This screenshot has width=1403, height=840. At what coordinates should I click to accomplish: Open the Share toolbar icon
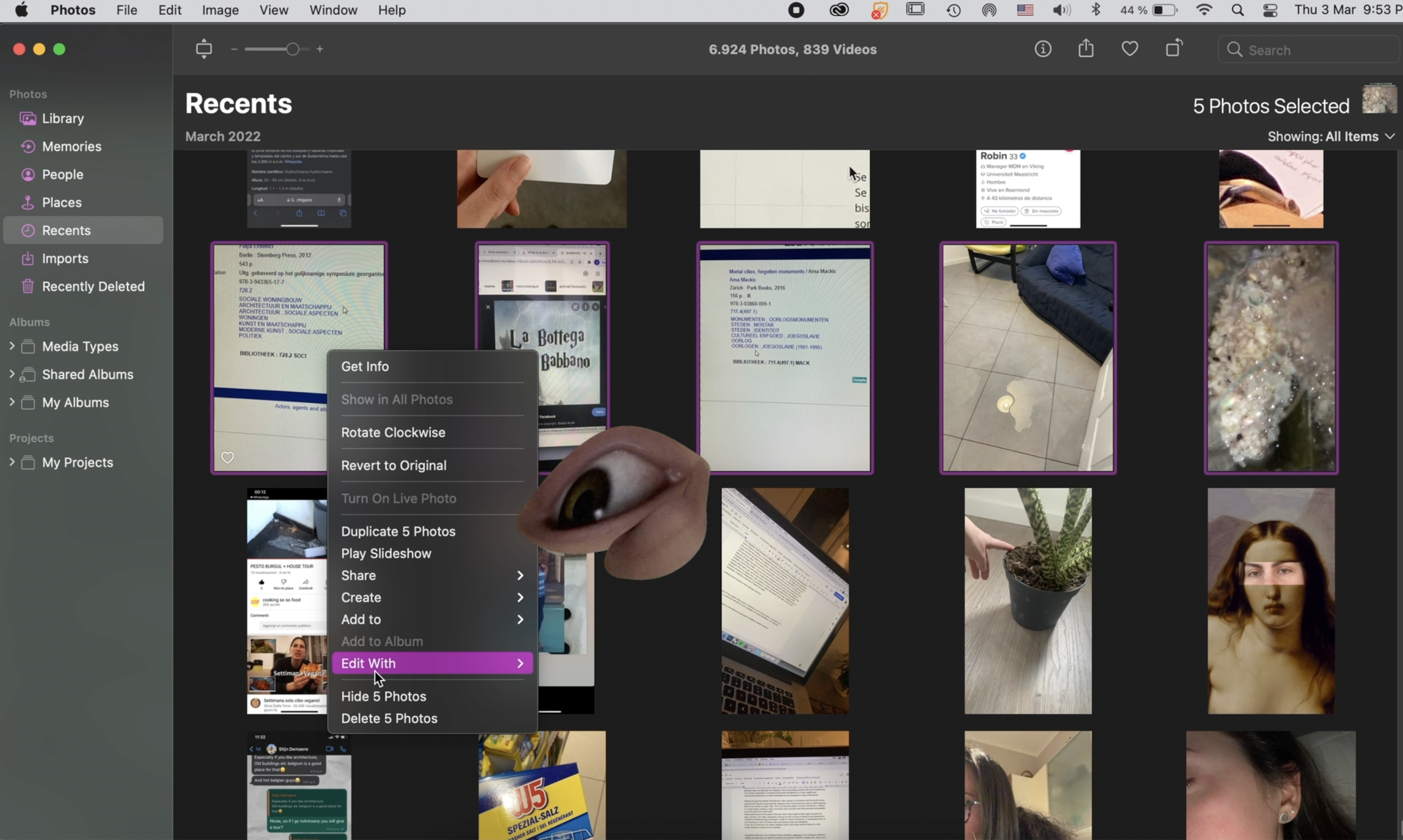[1086, 49]
